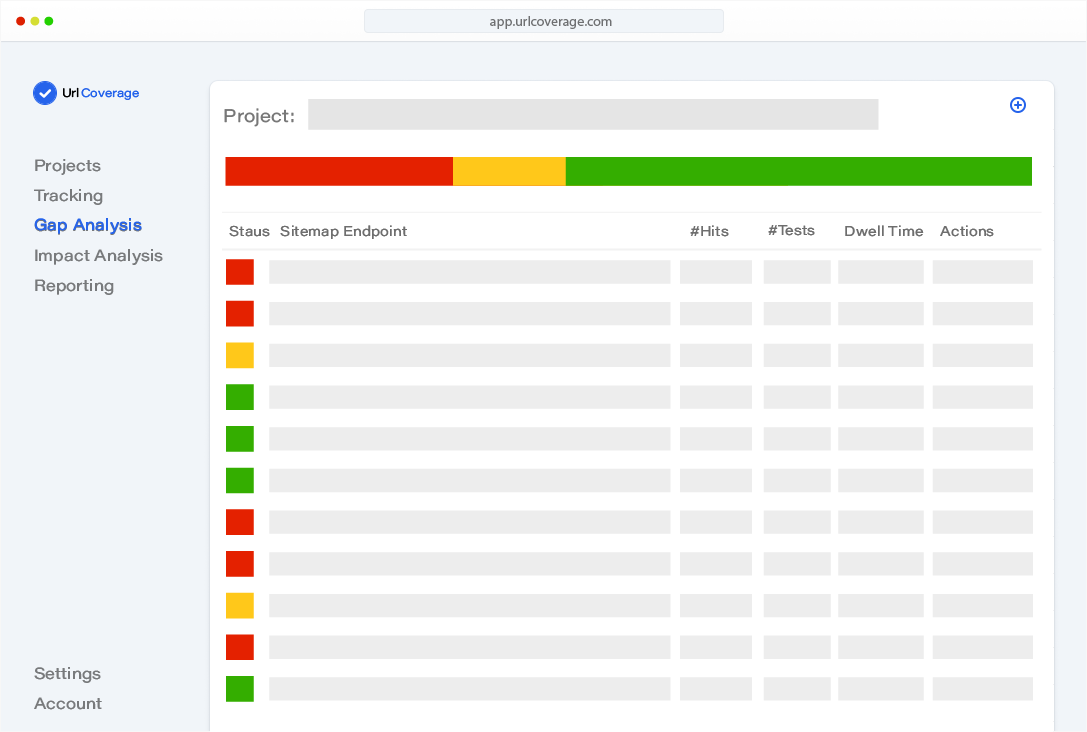Click the yellow segment of coverage bar
This screenshot has height=732, width=1087.
[x=509, y=171]
